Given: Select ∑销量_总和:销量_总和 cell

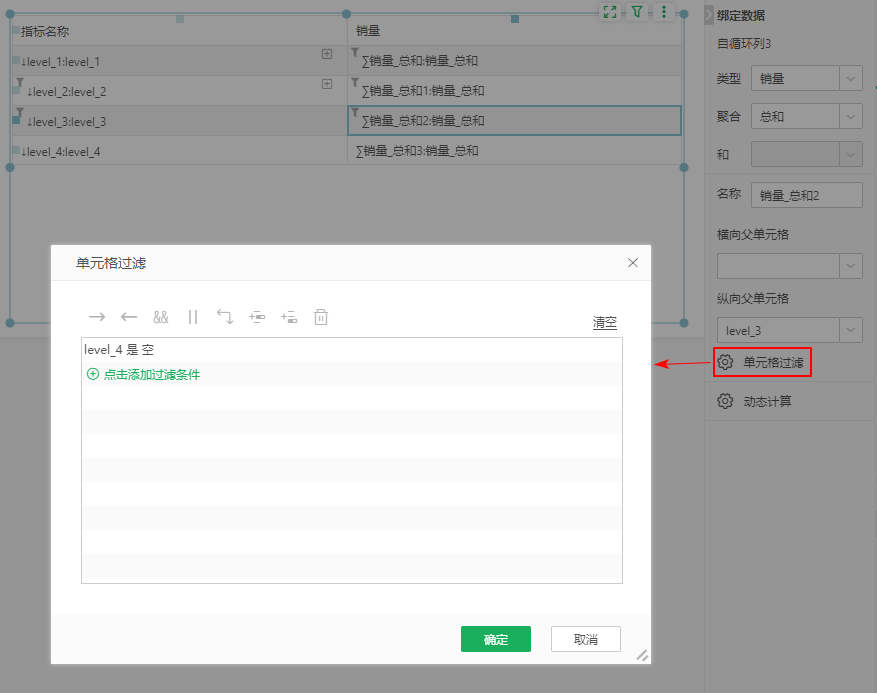Looking at the screenshot, I should pos(514,61).
